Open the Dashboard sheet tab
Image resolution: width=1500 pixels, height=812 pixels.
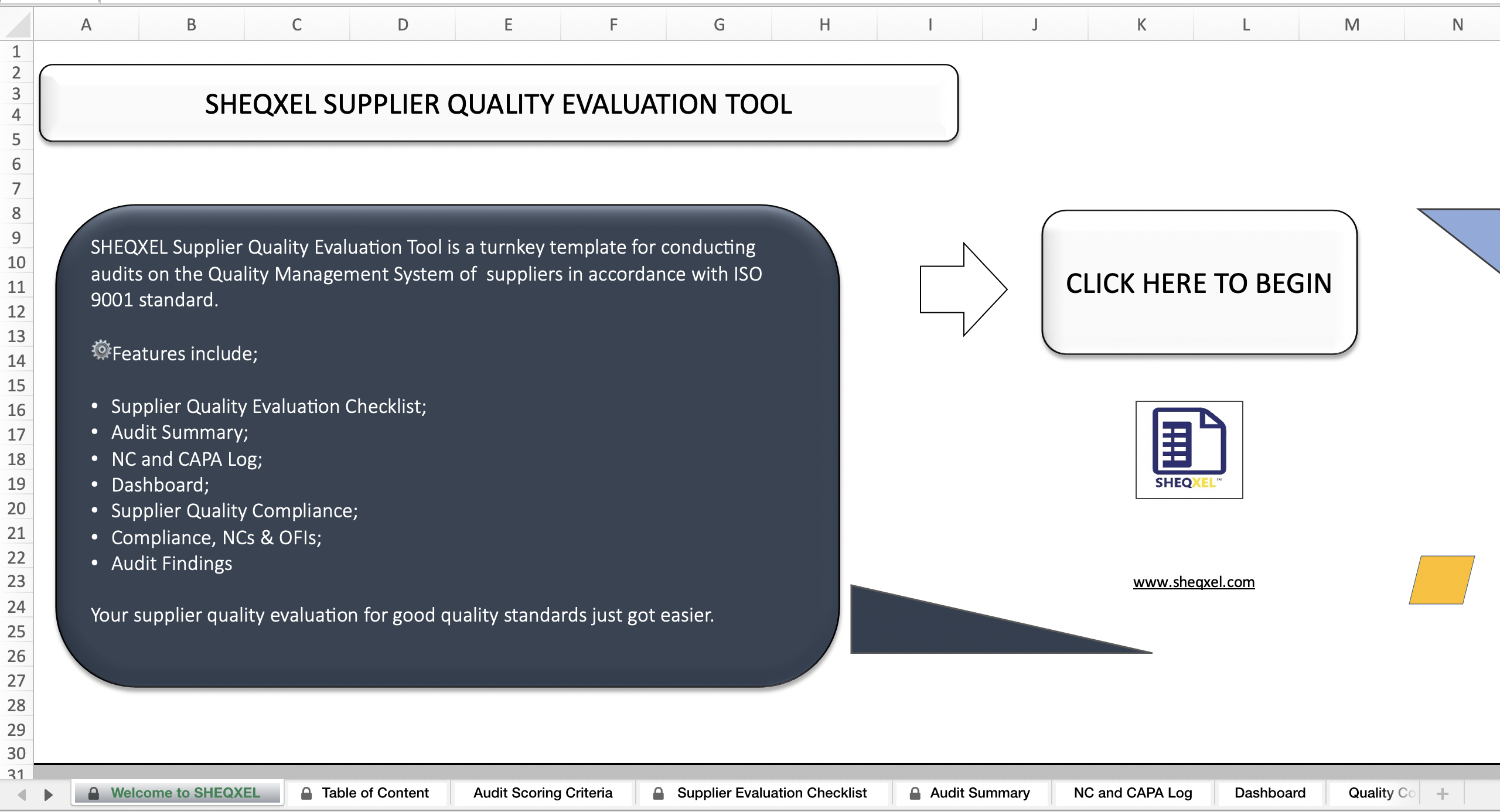click(x=1270, y=793)
